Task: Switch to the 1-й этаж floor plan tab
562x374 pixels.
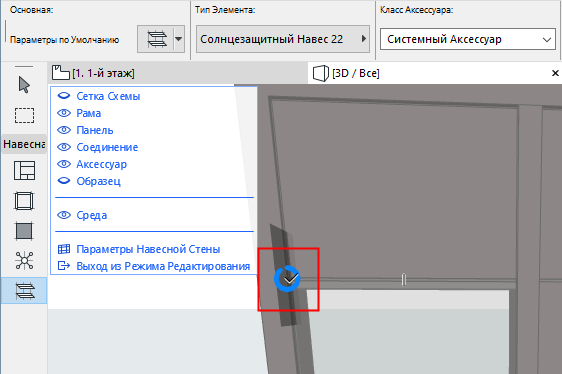Action: [x=177, y=73]
